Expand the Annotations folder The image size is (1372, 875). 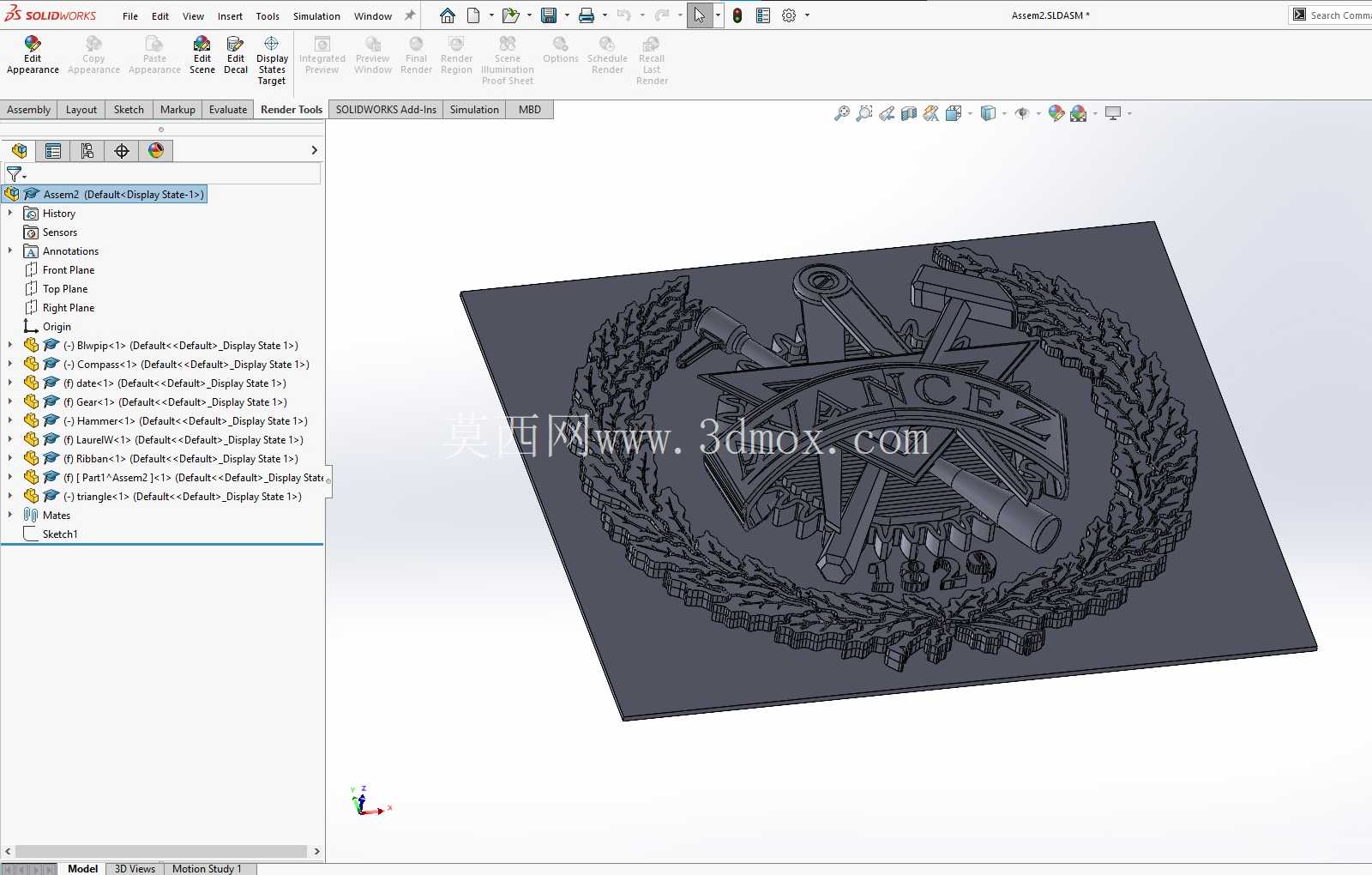click(10, 250)
